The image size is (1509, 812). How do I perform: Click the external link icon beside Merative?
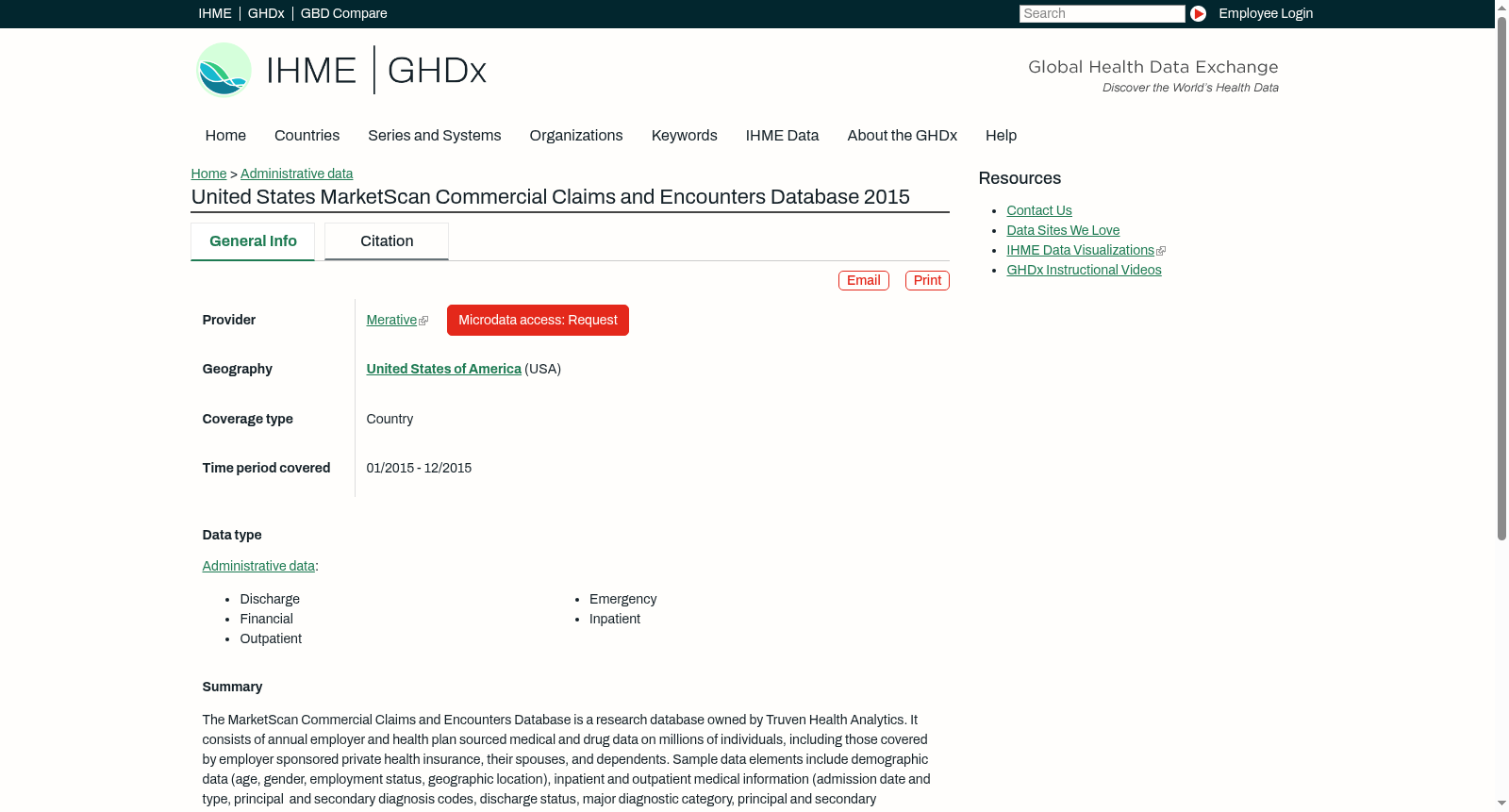423,322
